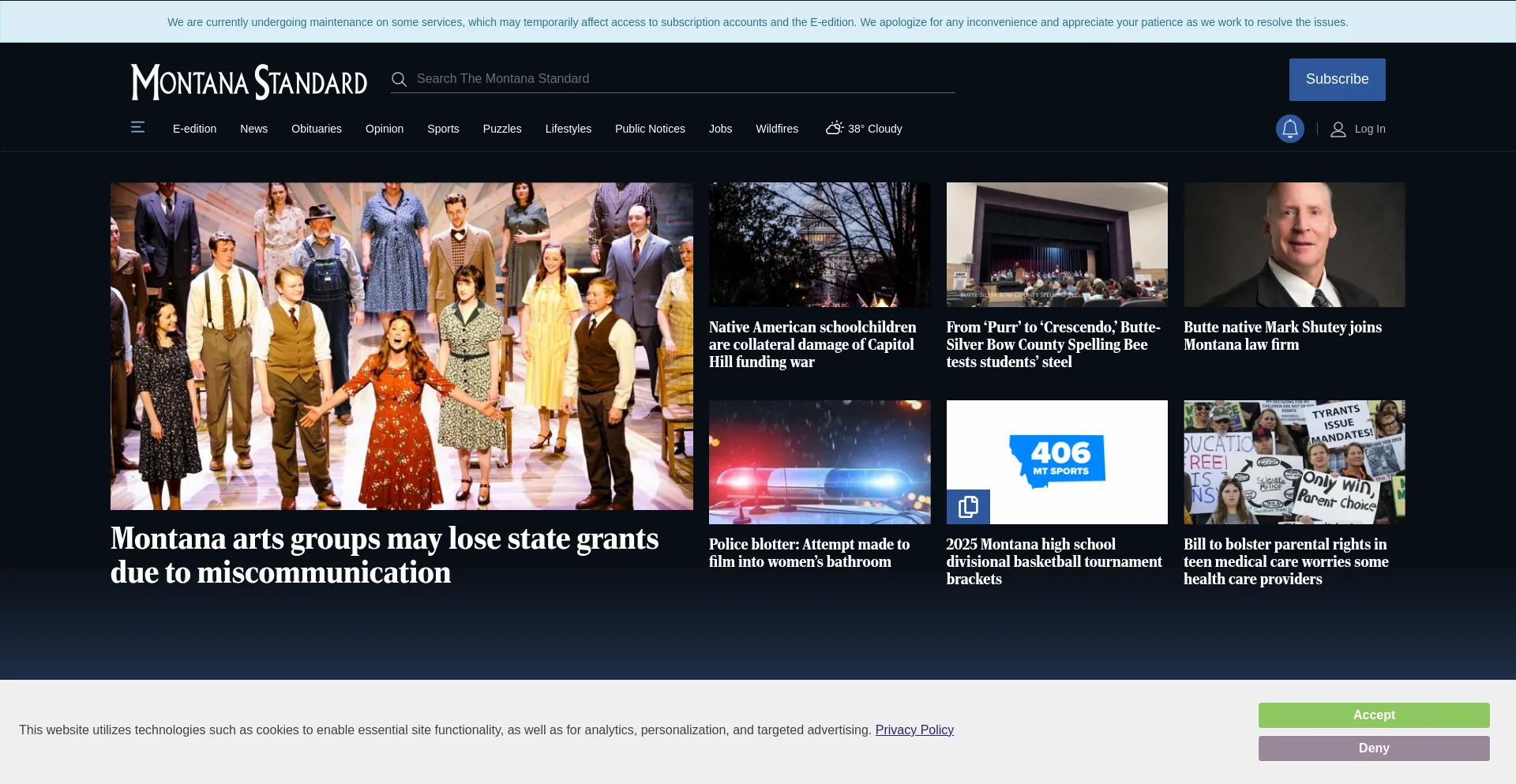Click the maintenance notice banner text
This screenshot has height=784, width=1516.
(x=758, y=22)
